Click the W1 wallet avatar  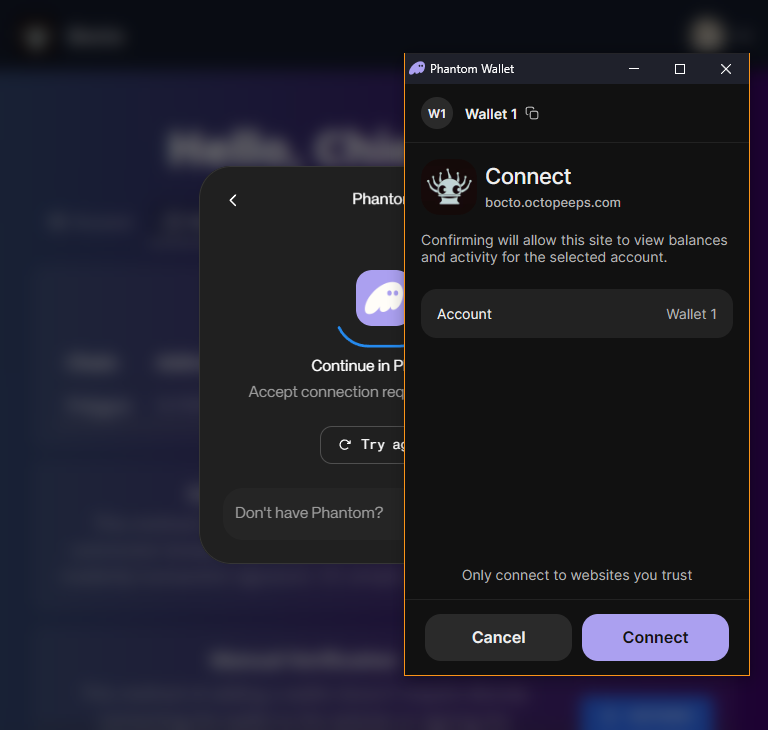[437, 114]
